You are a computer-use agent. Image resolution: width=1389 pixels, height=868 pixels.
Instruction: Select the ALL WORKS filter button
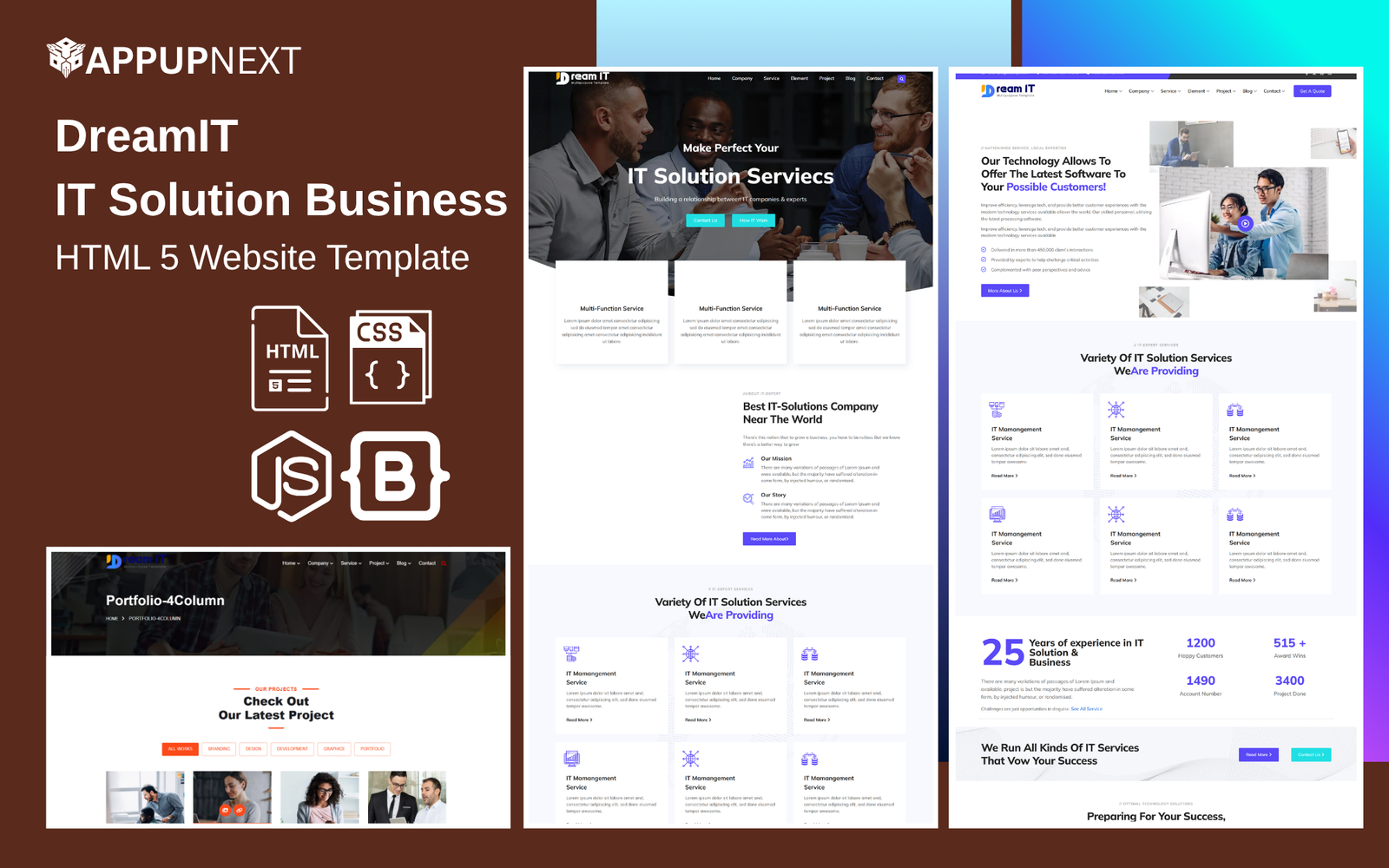180,748
